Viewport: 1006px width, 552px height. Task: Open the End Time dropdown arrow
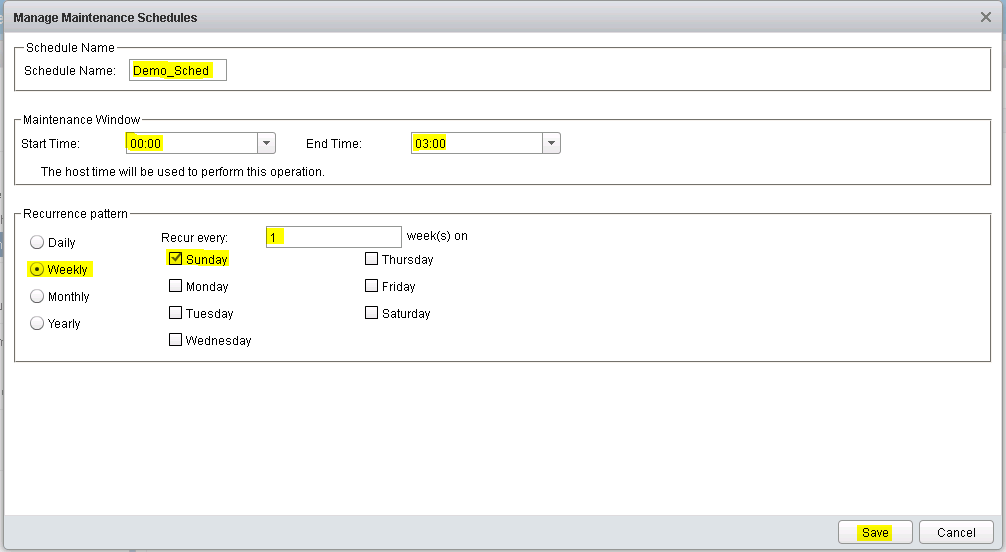(551, 143)
